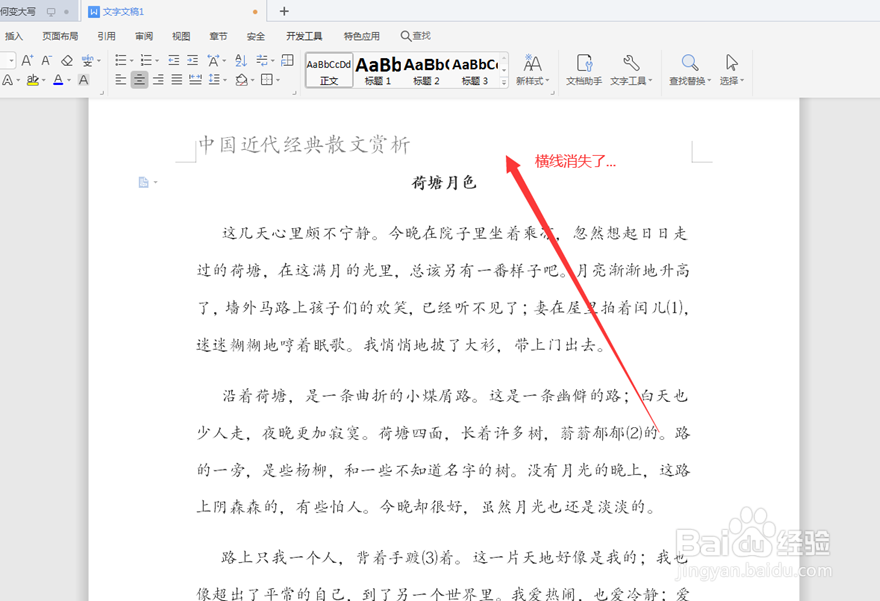Click the 查找 search box
Viewport: 880px width, 601px height.
click(x=416, y=36)
